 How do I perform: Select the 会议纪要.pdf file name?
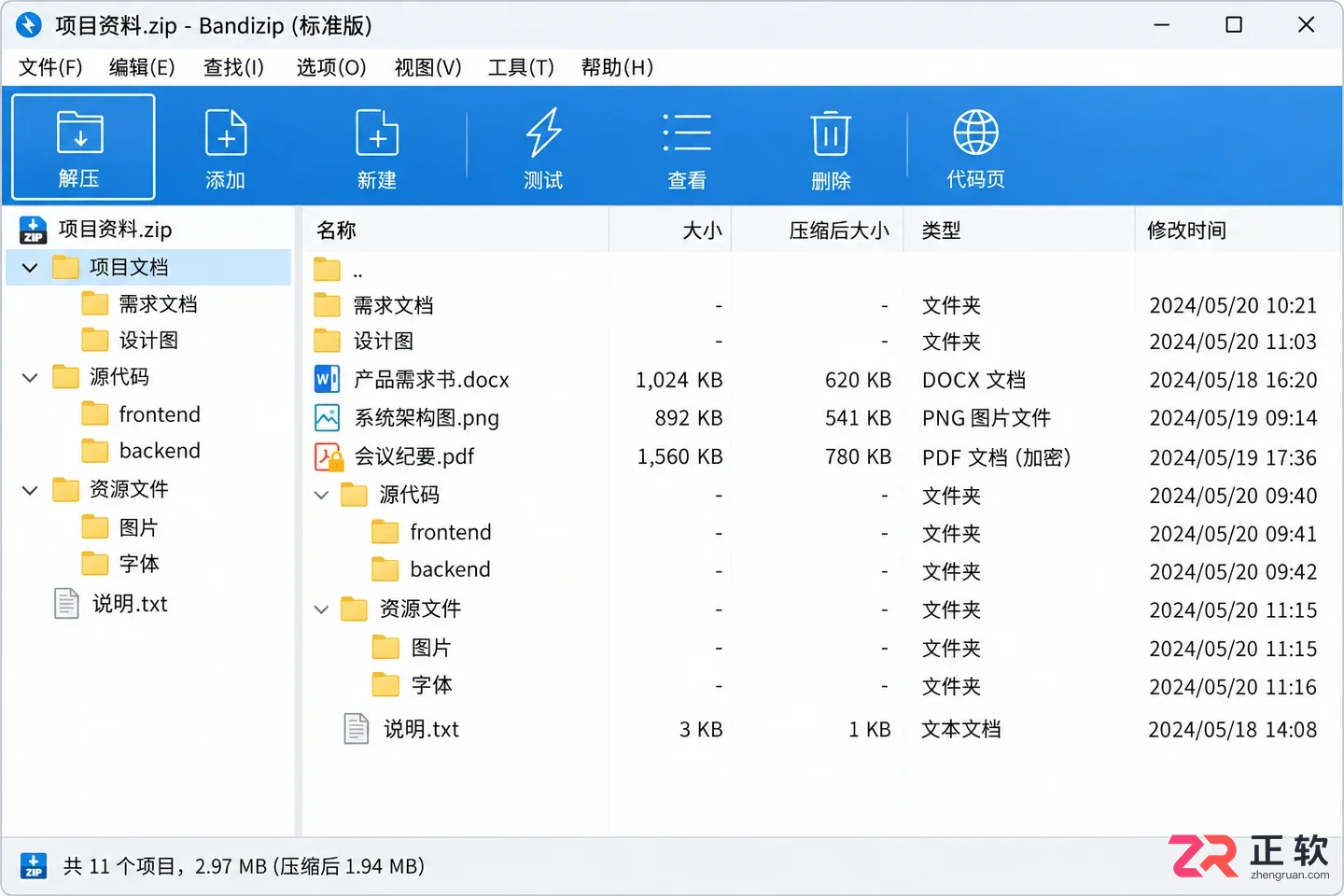(x=413, y=456)
